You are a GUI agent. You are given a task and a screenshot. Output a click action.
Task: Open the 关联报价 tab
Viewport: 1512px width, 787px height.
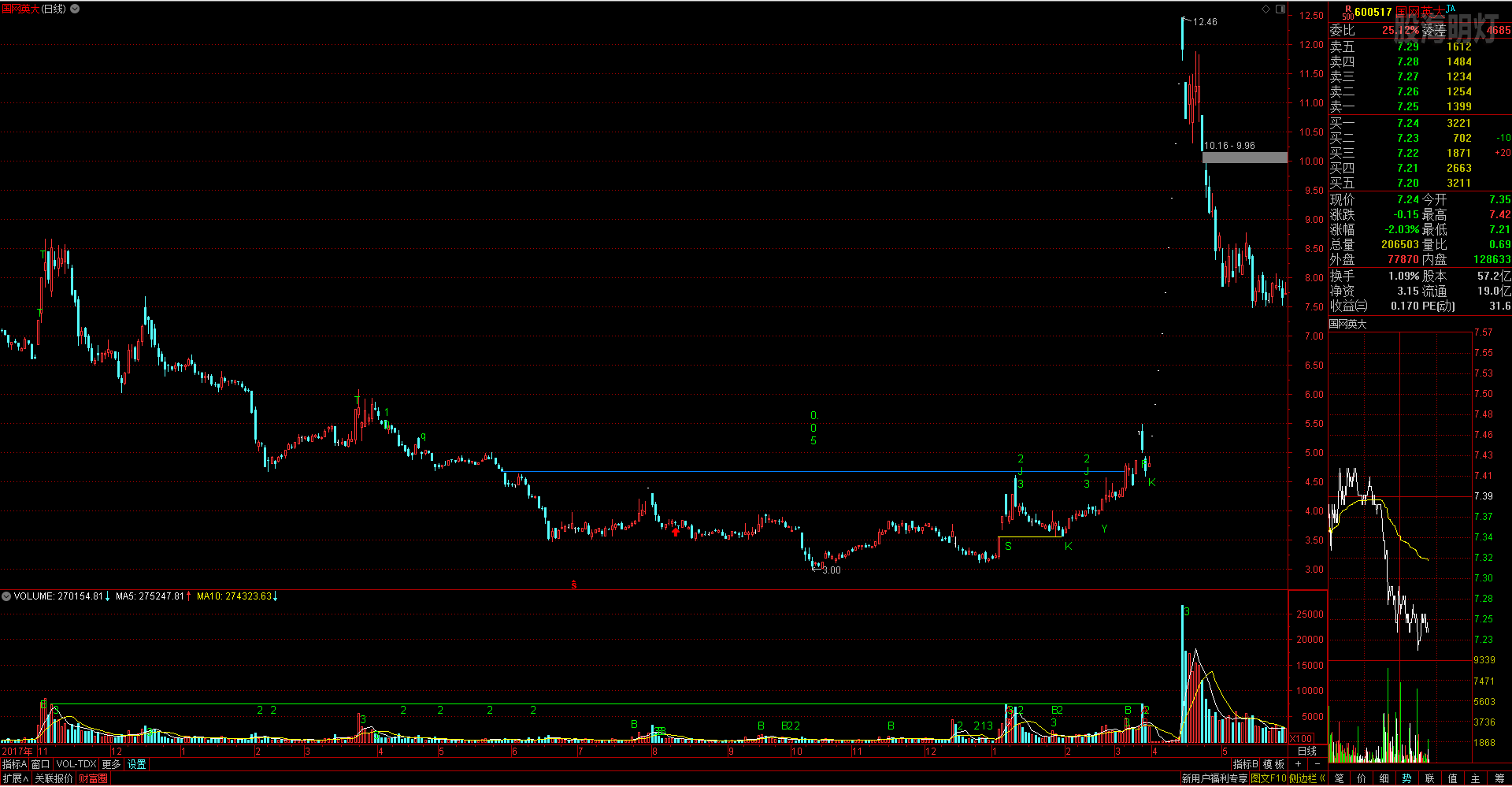click(54, 778)
